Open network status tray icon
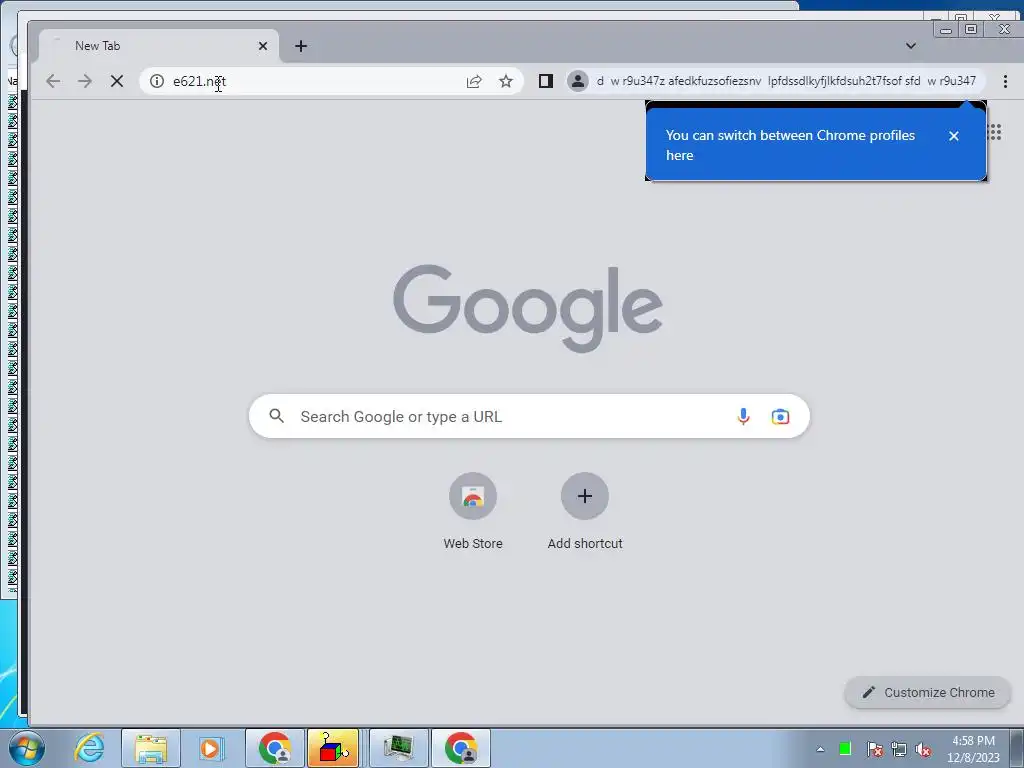Image resolution: width=1024 pixels, height=768 pixels. click(899, 749)
